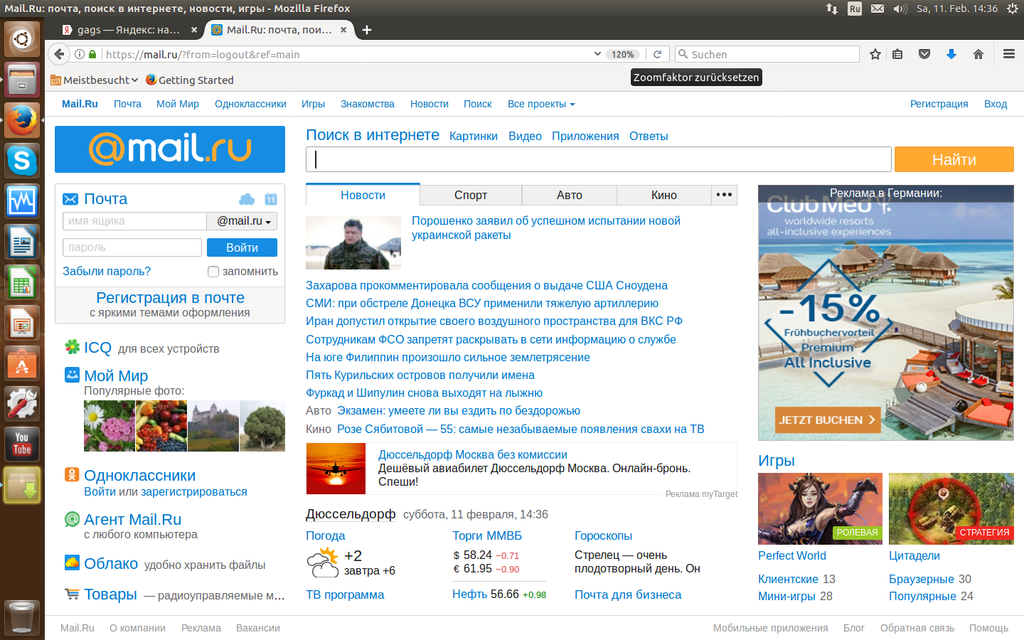Click the volume icon in system tray
1024x640 pixels.
(x=900, y=8)
